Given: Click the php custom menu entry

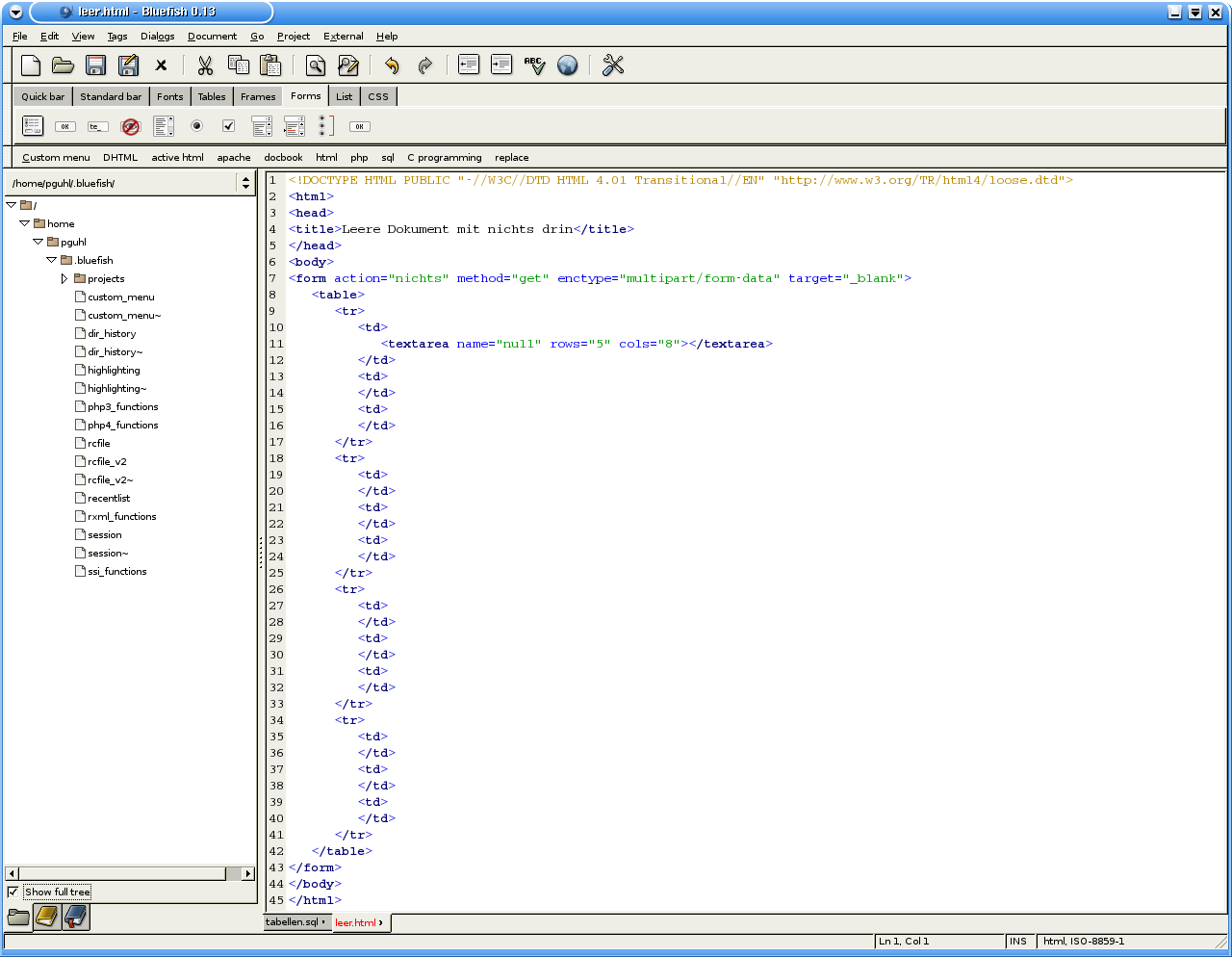Looking at the screenshot, I should tap(359, 158).
